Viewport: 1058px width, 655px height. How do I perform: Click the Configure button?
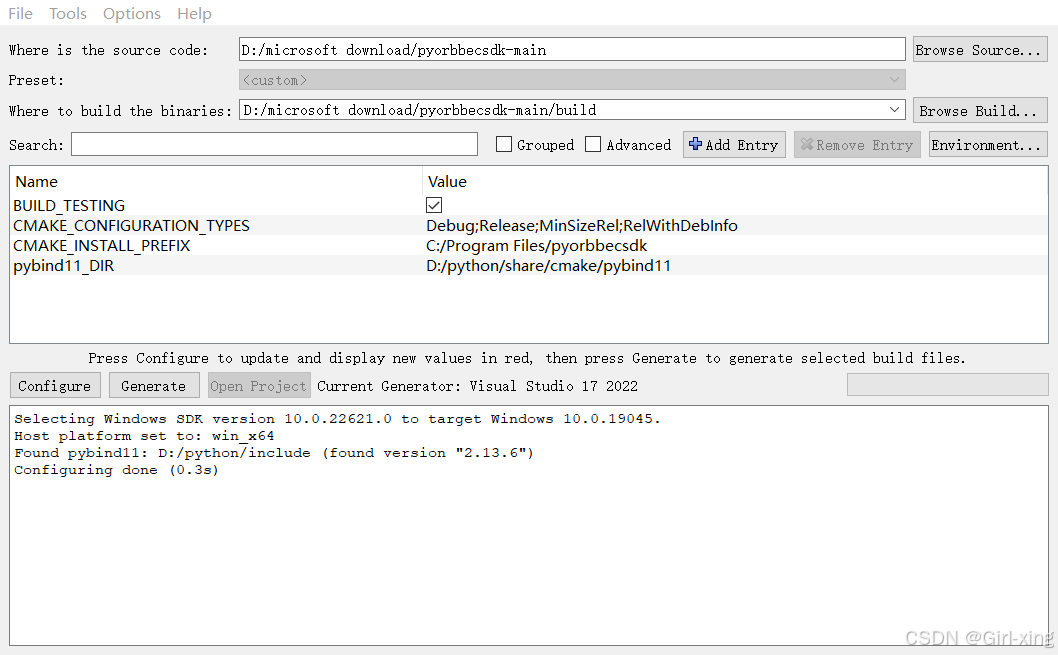coord(55,385)
